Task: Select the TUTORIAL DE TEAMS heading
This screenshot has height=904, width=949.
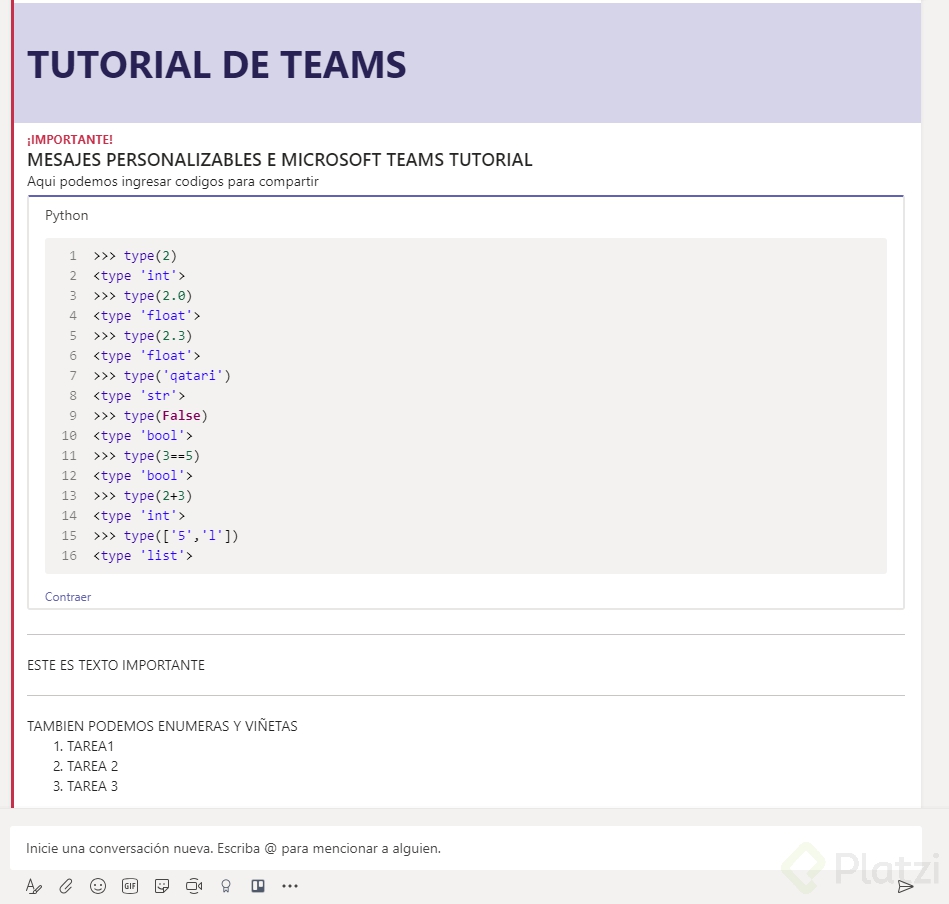Action: point(217,65)
